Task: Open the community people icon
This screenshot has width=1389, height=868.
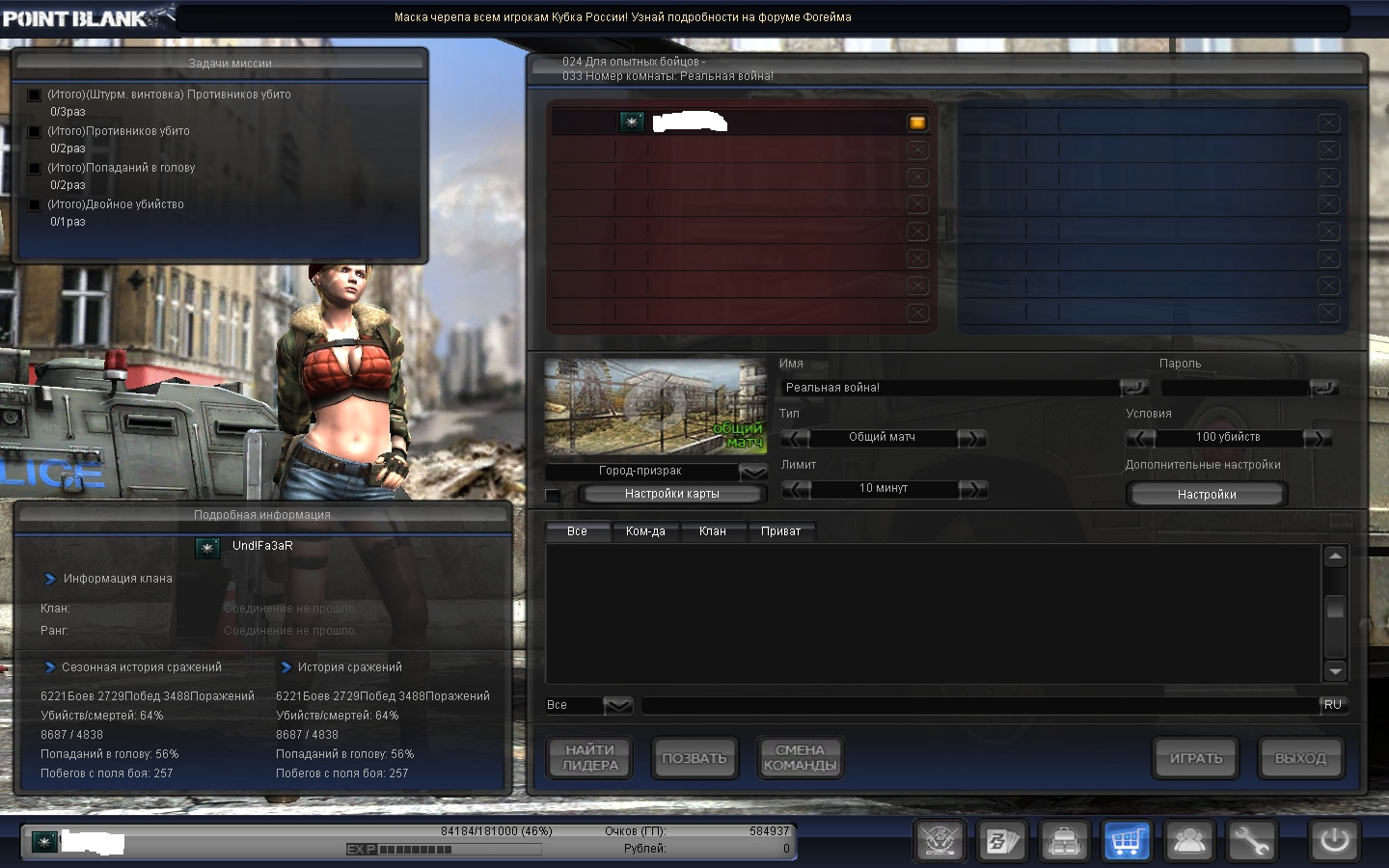Action: pyautogui.click(x=1188, y=841)
